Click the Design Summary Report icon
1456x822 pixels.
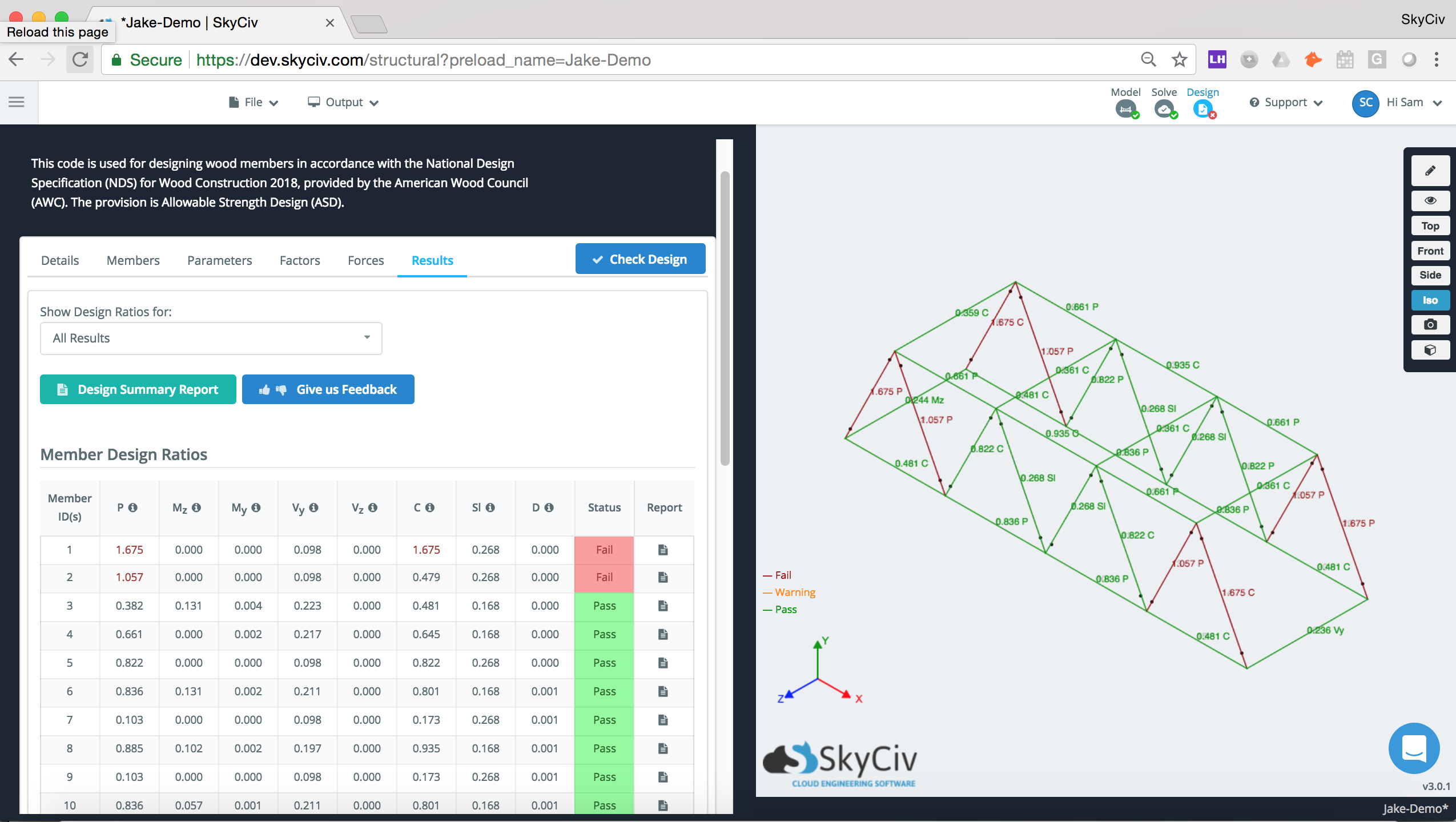pos(62,389)
